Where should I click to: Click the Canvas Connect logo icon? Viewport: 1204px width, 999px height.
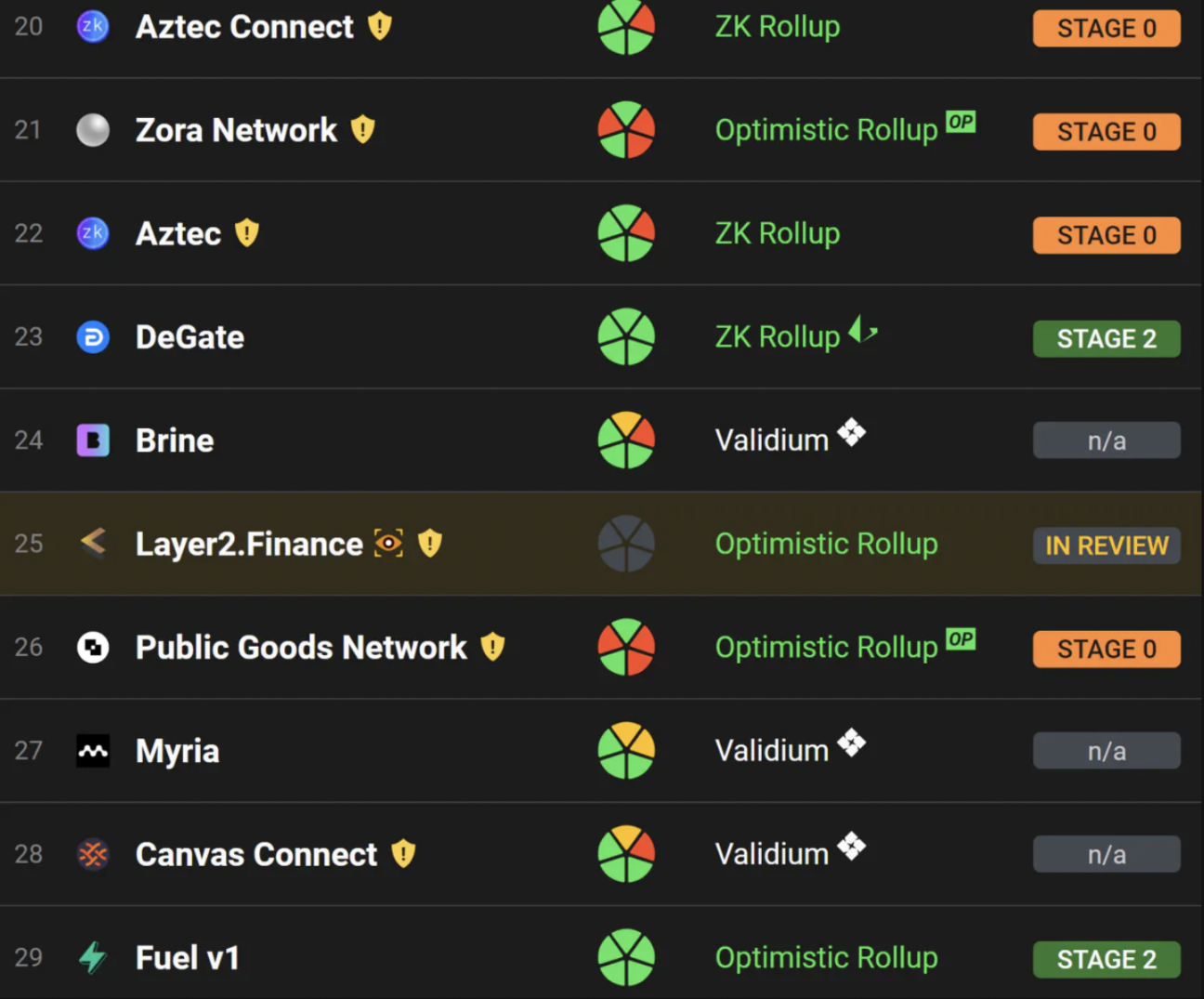tap(93, 854)
